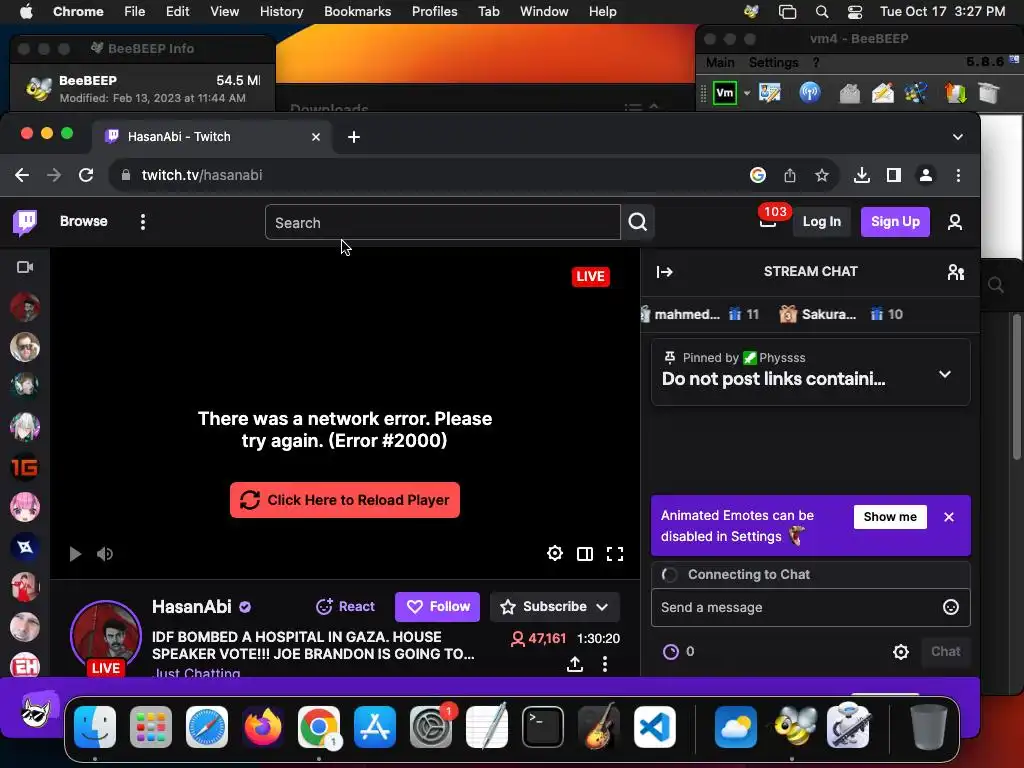
Task: Collapse the stream chat panel arrow
Action: coord(665,272)
